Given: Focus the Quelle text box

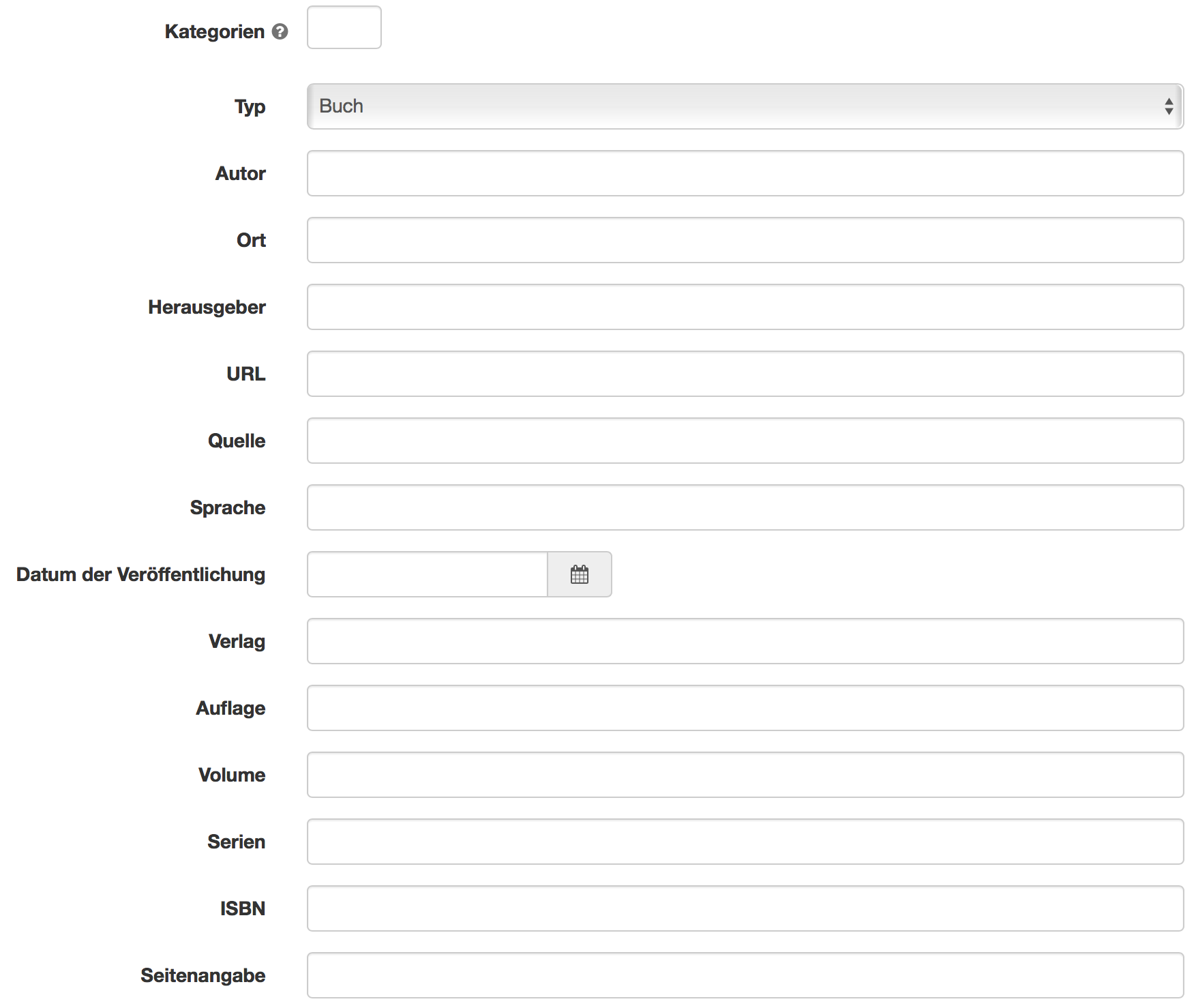Looking at the screenshot, I should pyautogui.click(x=745, y=441).
